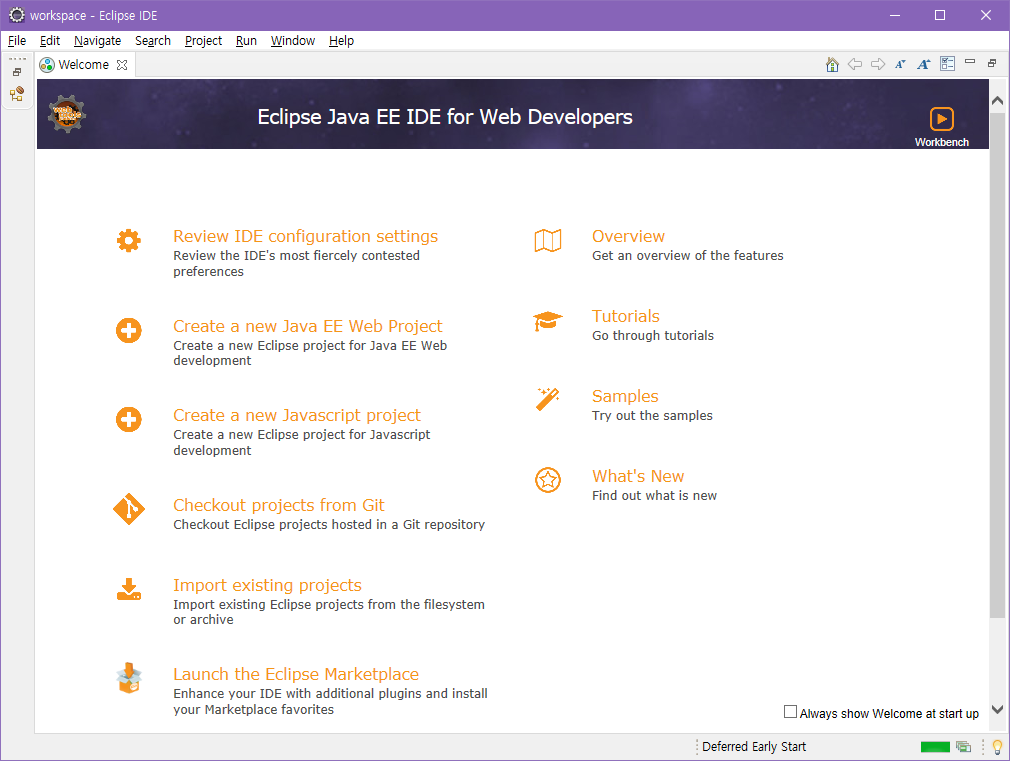Viewport: 1010px width, 761px height.
Task: Select the Welcome tab
Action: tap(83, 64)
